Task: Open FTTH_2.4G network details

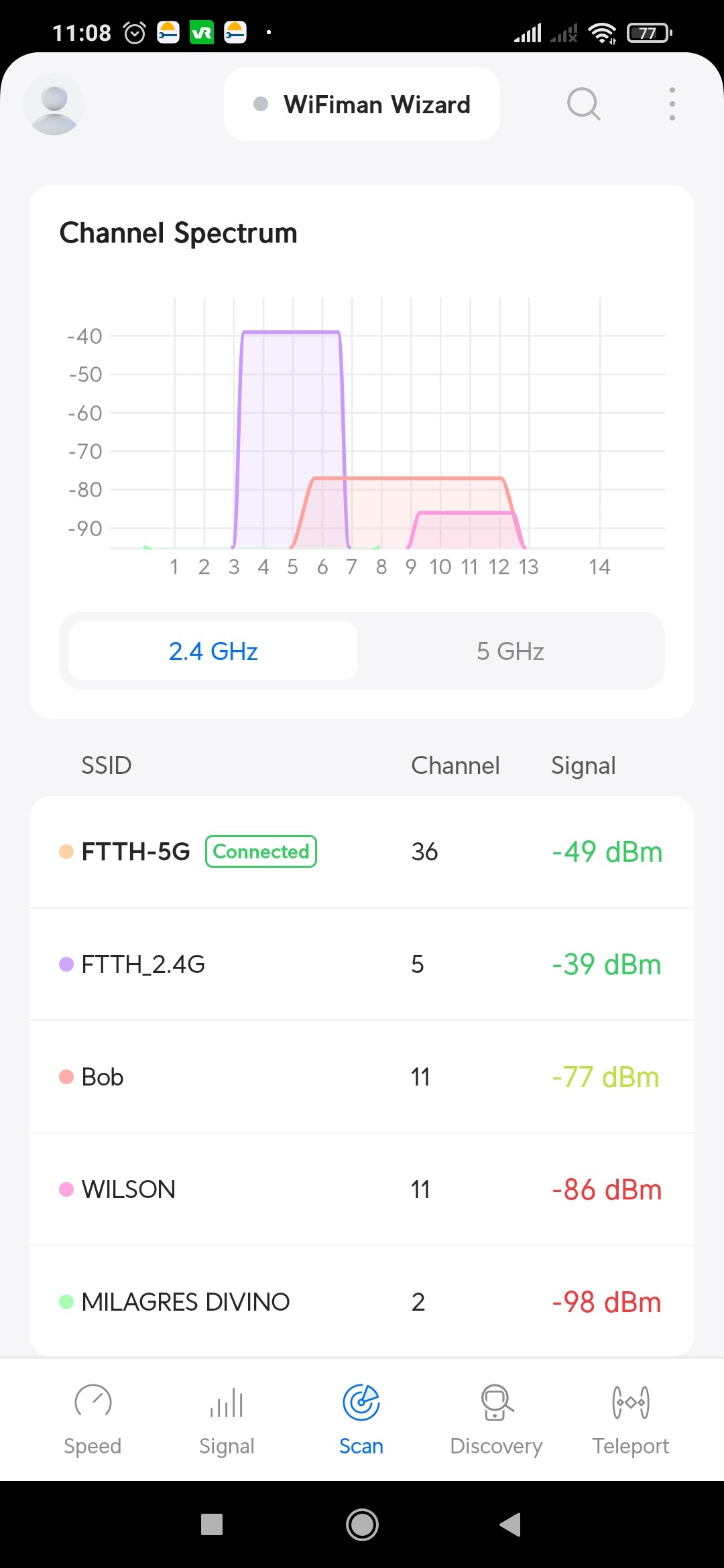Action: [x=362, y=964]
